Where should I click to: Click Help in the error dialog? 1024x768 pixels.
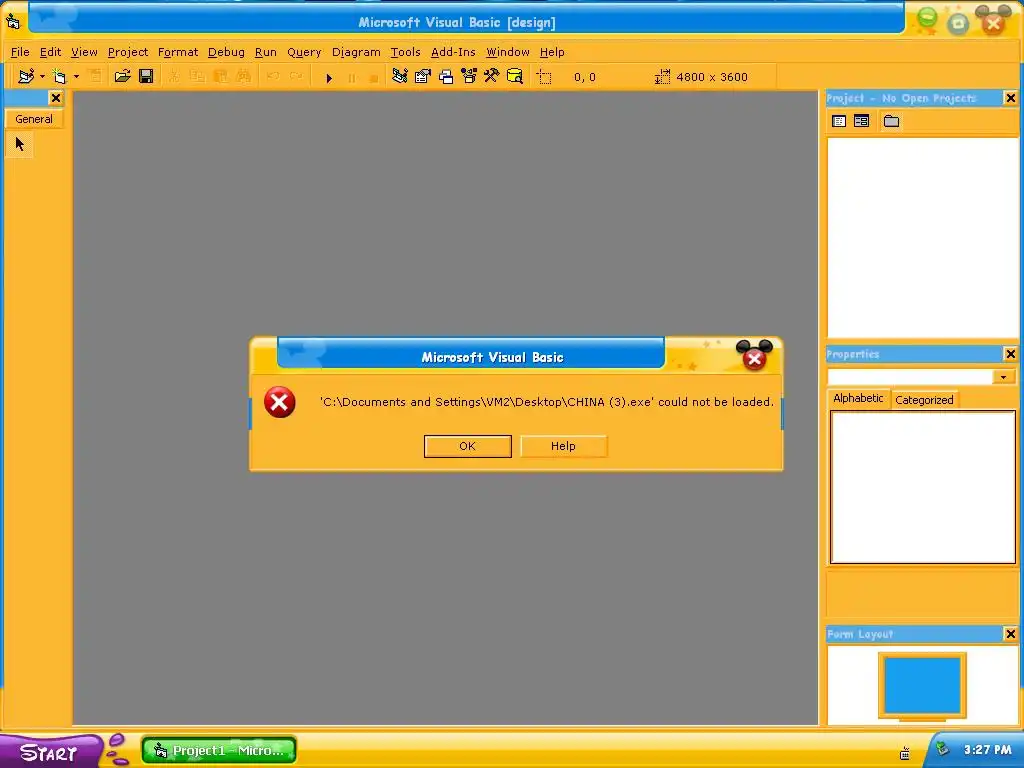pyautogui.click(x=564, y=446)
